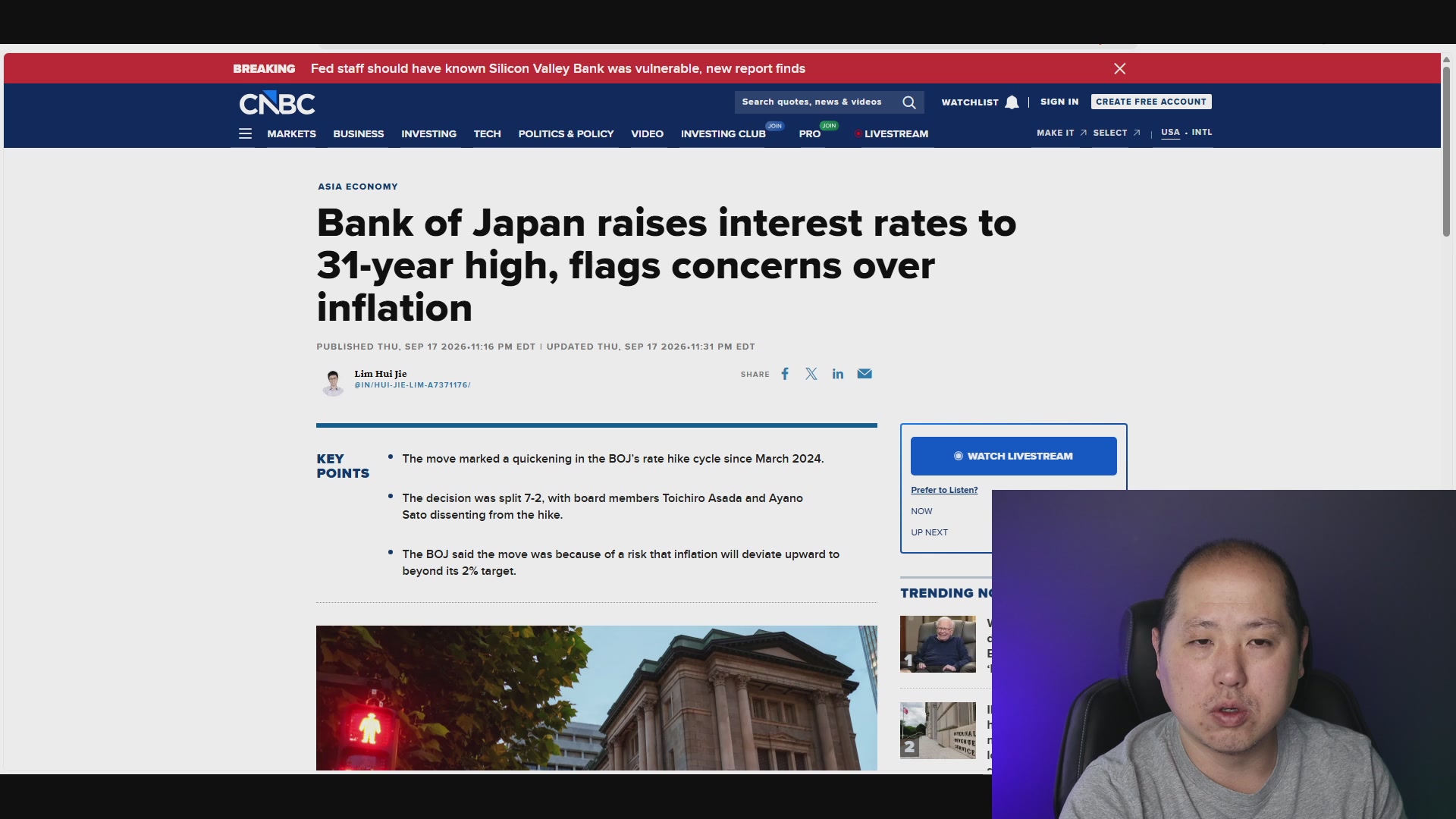This screenshot has height=819, width=1456.
Task: Share article on X
Action: pos(811,374)
